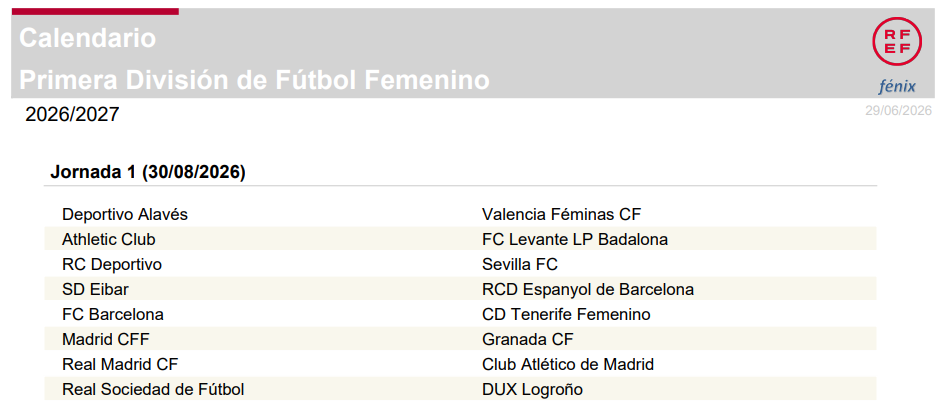Select SD Eibar home team
This screenshot has width=947, height=413.
coord(95,290)
